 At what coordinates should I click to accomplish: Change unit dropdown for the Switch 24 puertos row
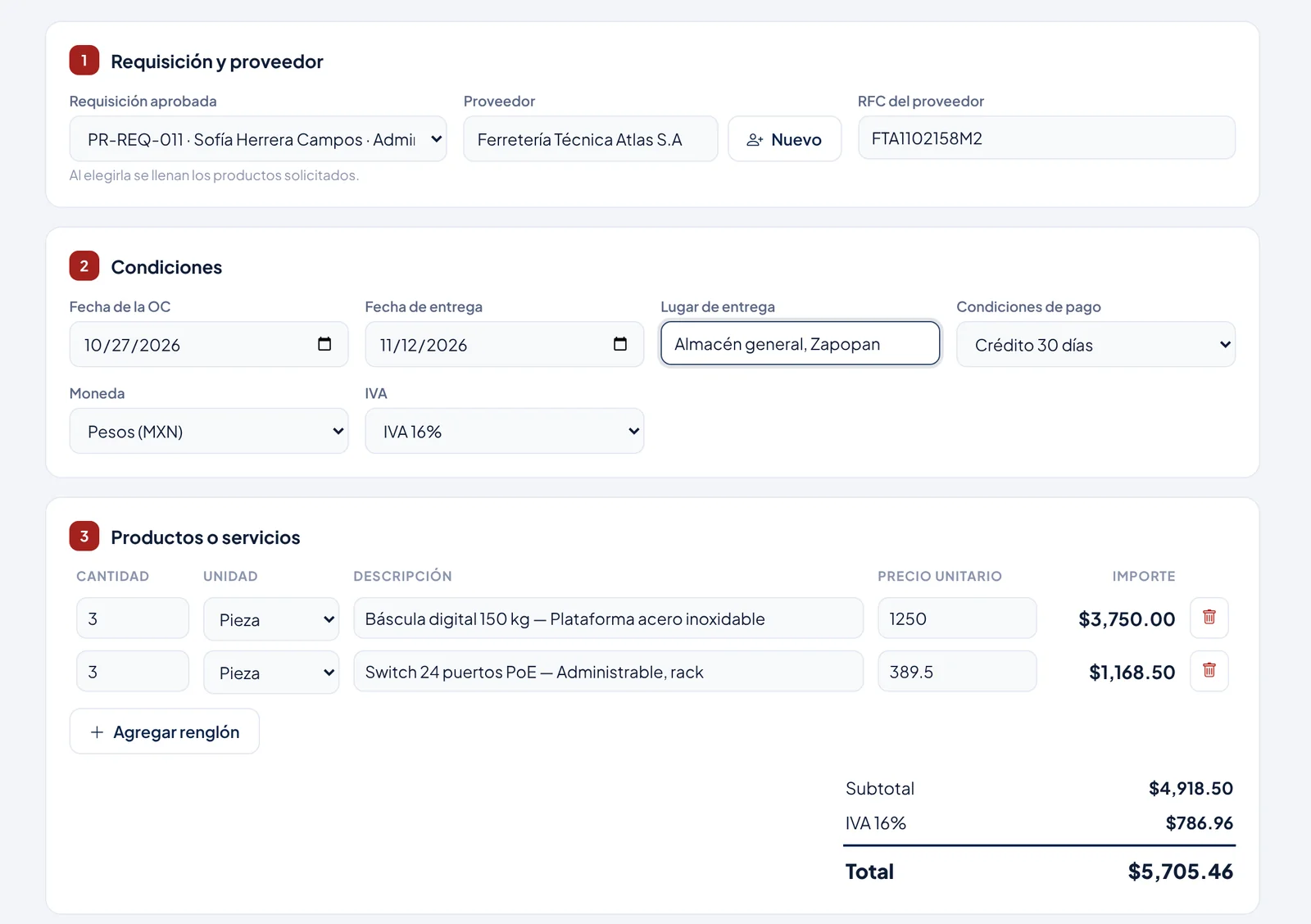tap(271, 673)
